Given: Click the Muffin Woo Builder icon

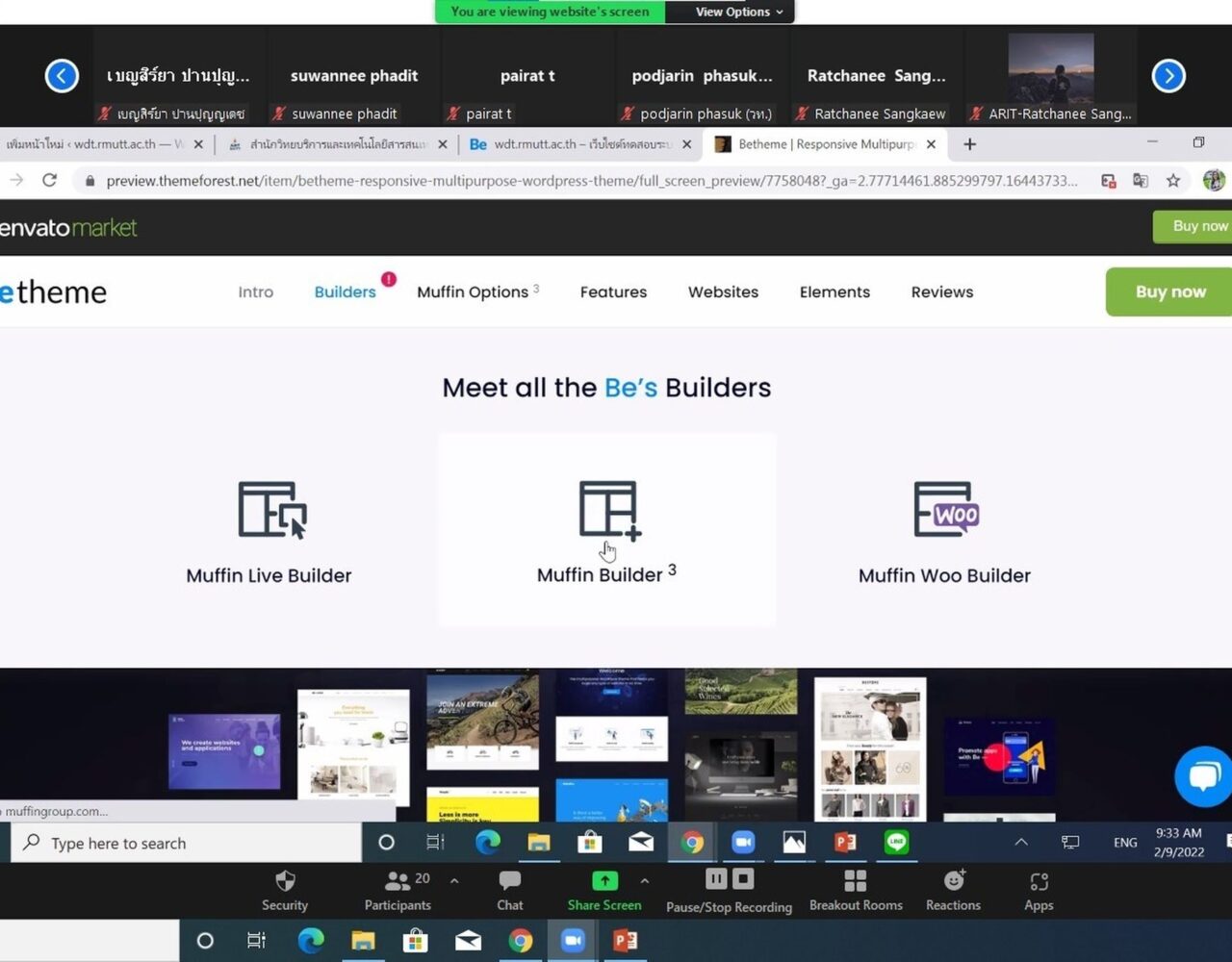Looking at the screenshot, I should click(946, 510).
